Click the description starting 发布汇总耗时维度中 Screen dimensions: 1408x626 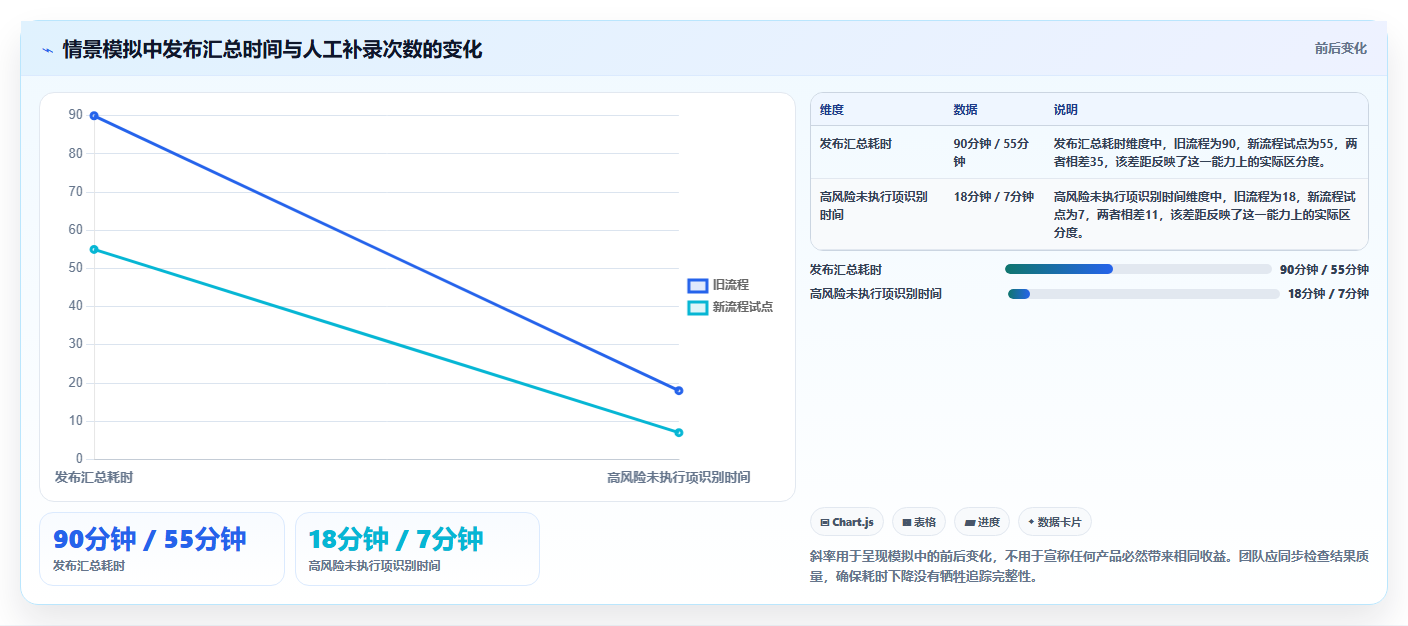pos(1206,153)
